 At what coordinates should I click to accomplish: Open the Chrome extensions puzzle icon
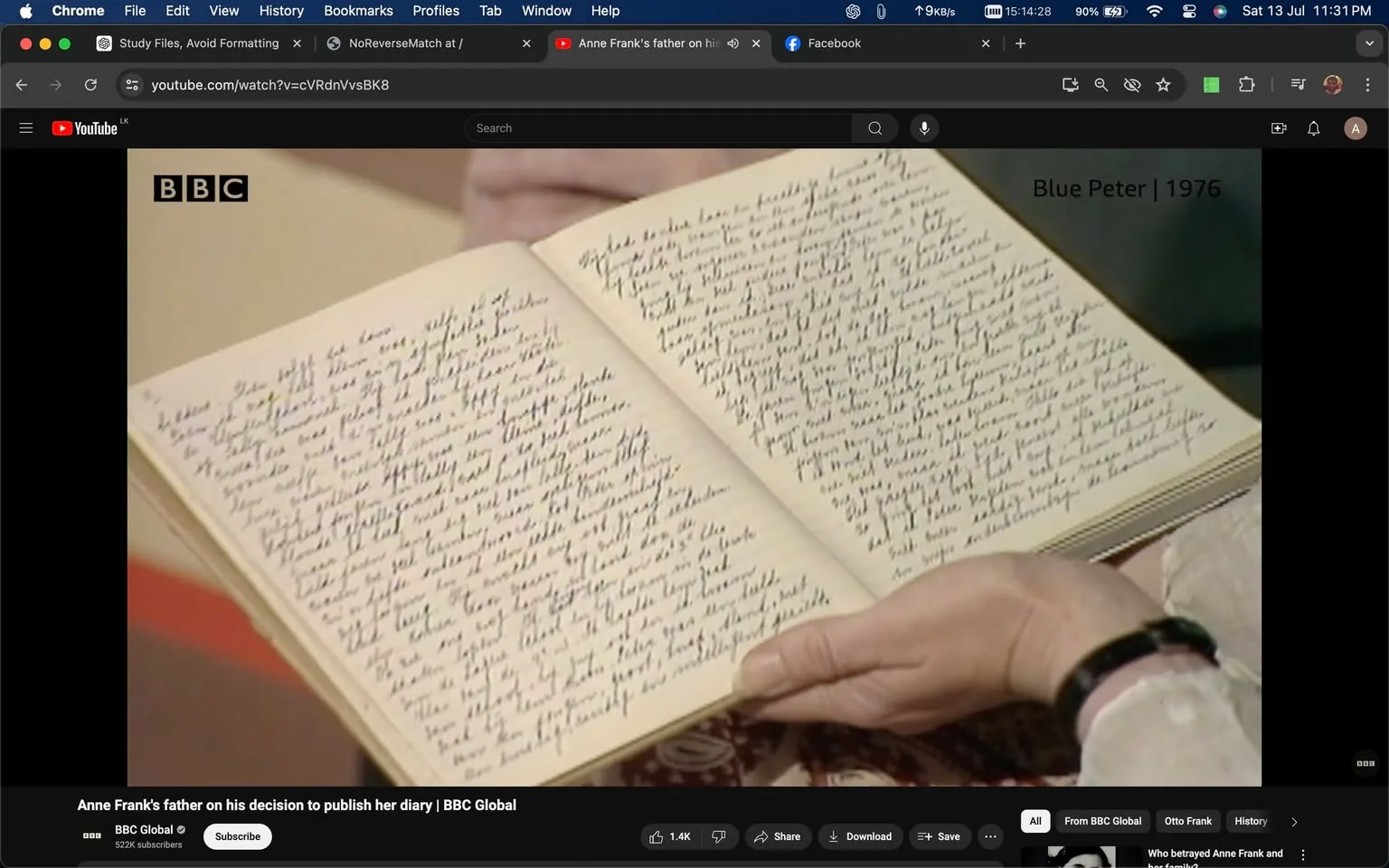point(1245,84)
